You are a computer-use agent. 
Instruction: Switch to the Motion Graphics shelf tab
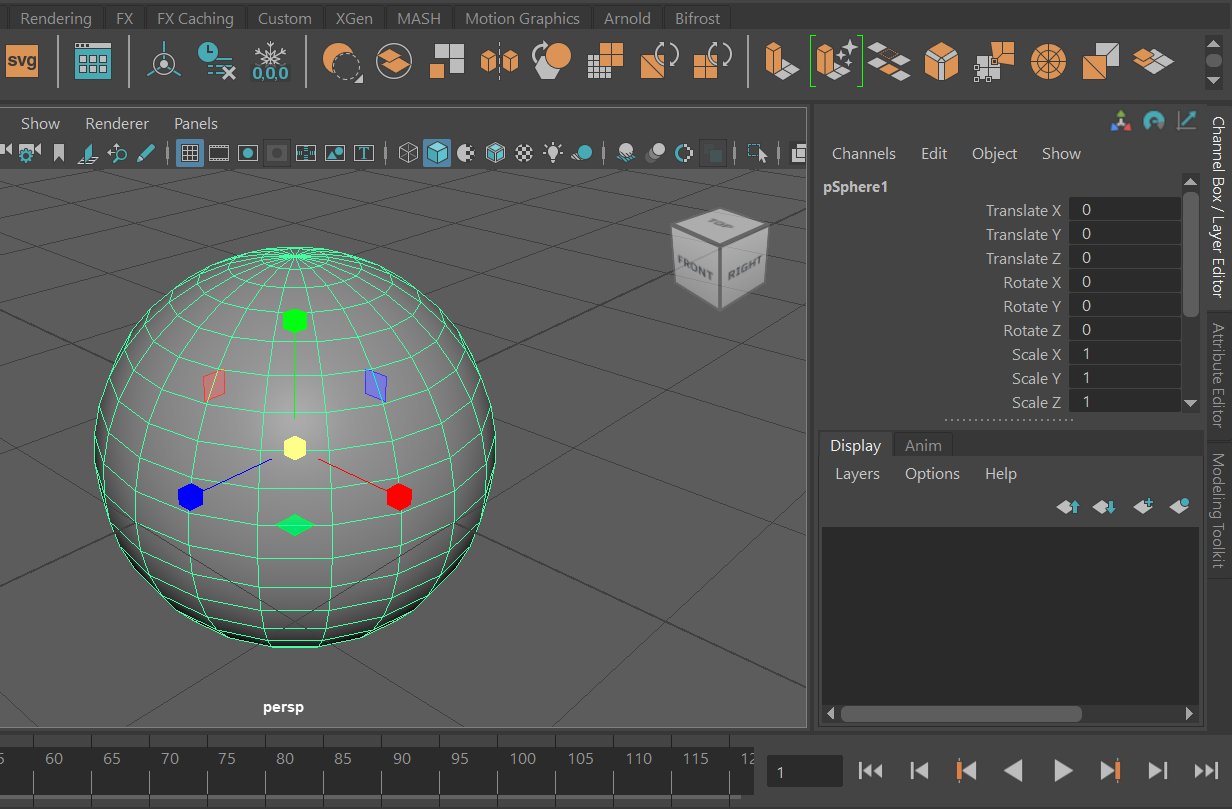(x=522, y=18)
